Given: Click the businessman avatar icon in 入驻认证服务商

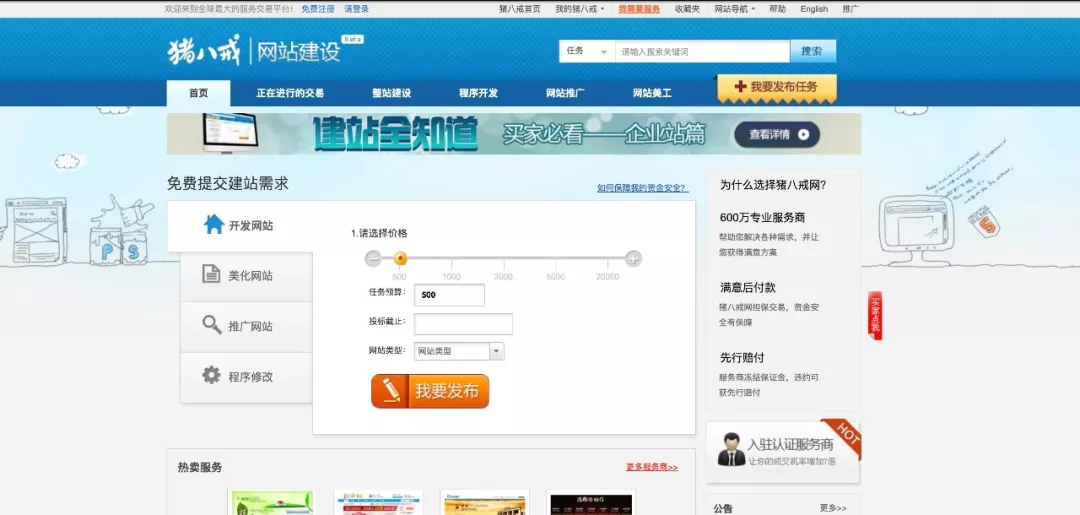Looking at the screenshot, I should [731, 451].
